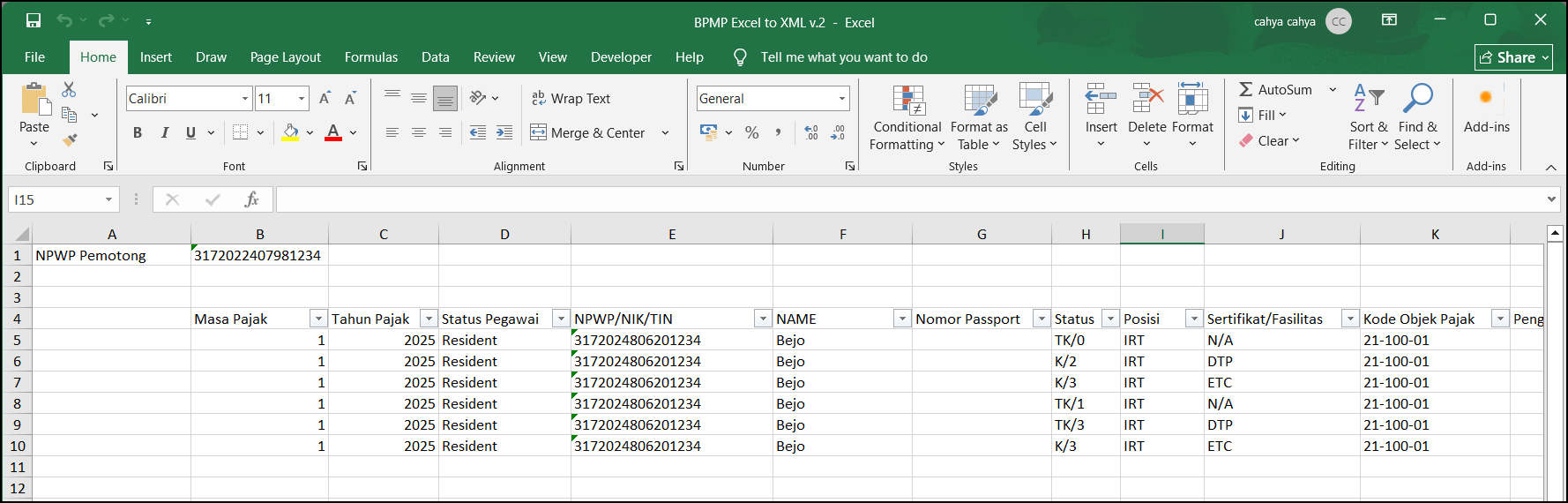1568x503 pixels.
Task: Click the Share button
Action: pyautogui.click(x=1512, y=57)
